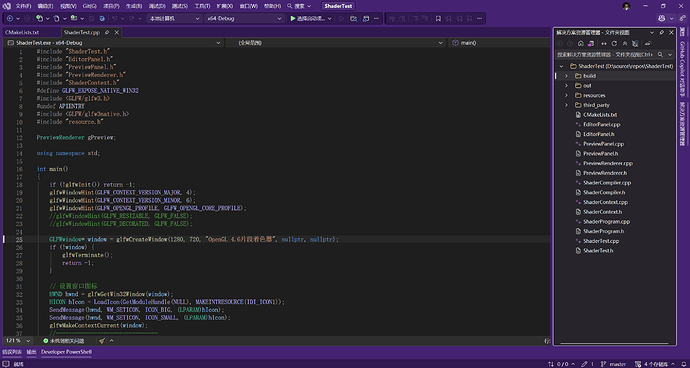Open the Error List bottom tab

(x=12, y=352)
